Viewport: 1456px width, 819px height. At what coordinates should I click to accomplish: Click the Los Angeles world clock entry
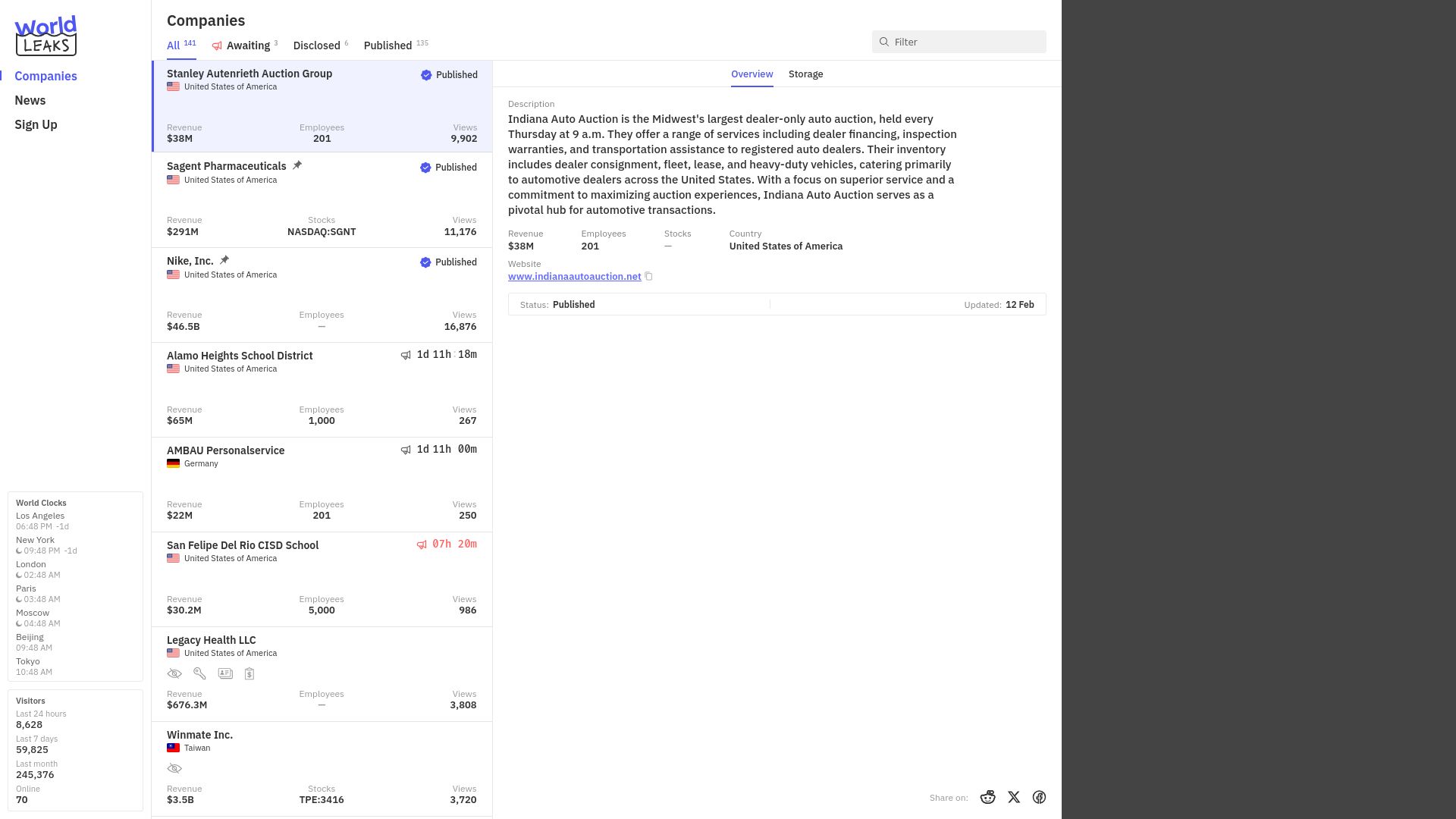42,521
